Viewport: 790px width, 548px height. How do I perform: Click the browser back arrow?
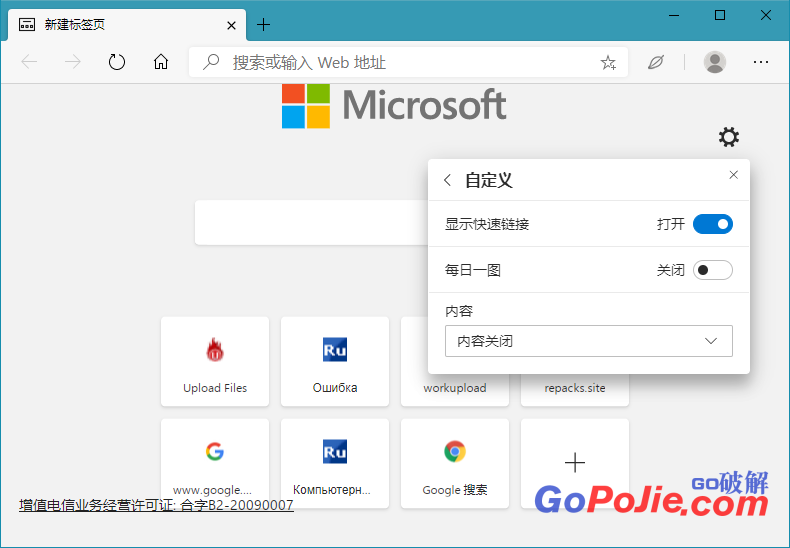pos(29,62)
